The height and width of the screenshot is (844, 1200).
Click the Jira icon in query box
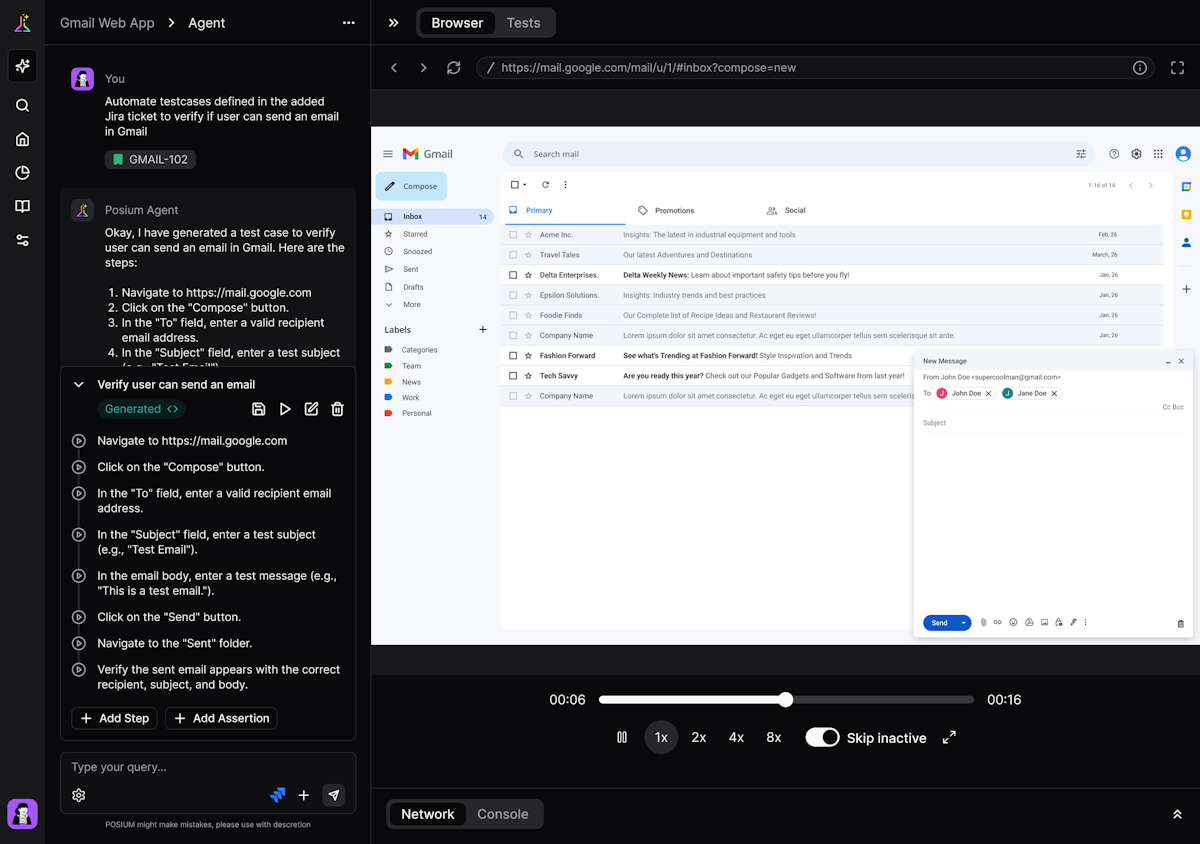click(278, 795)
